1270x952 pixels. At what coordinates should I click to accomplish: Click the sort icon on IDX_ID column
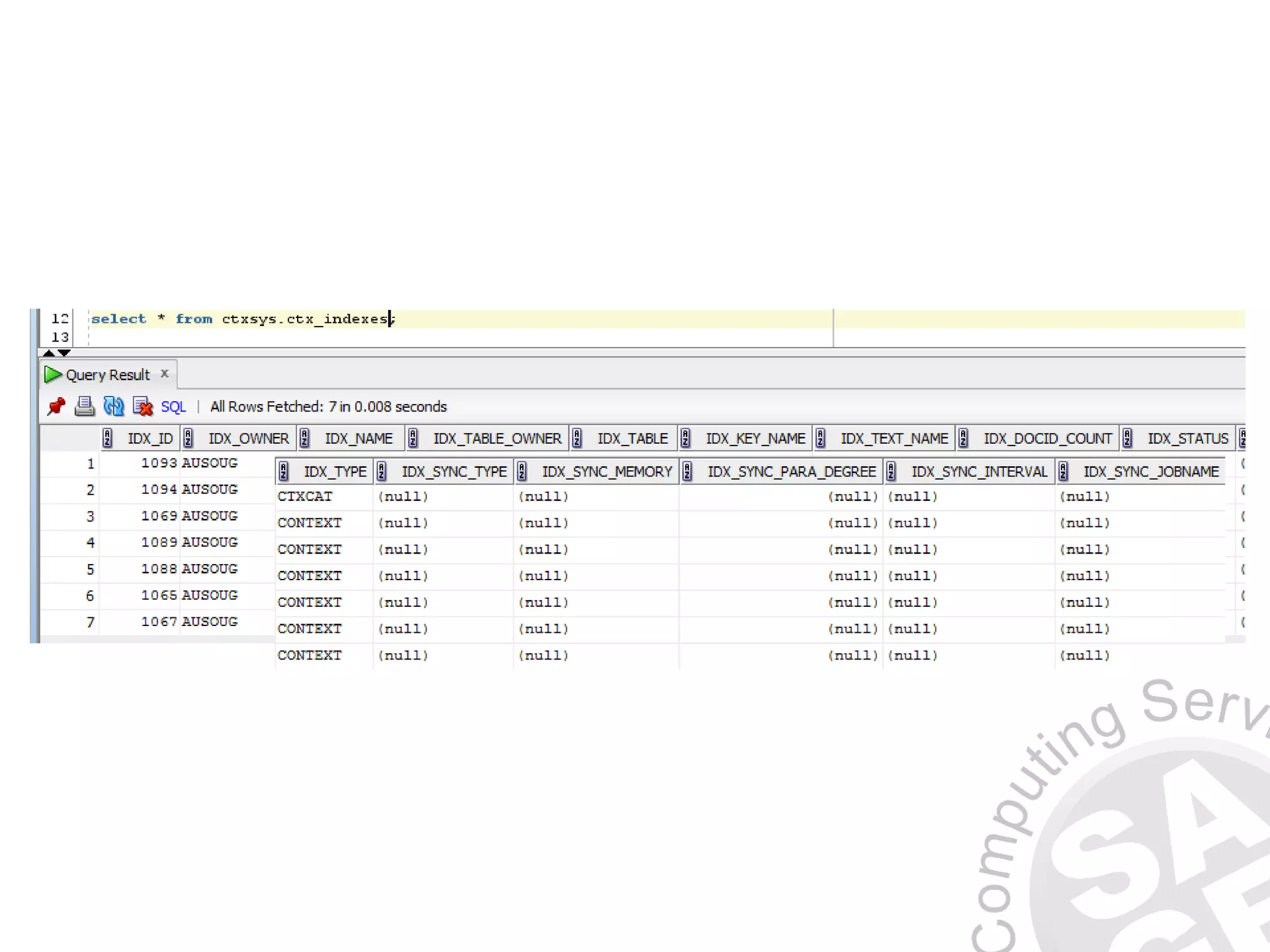click(108, 438)
